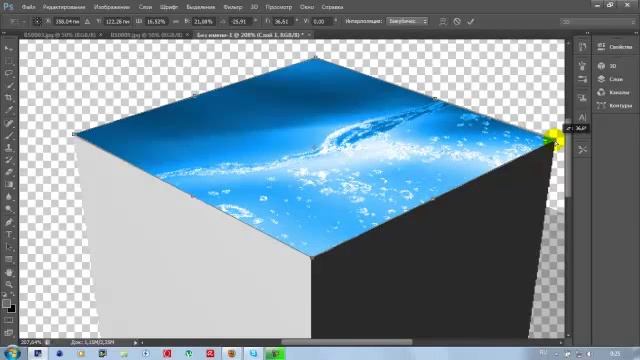The height and width of the screenshot is (360, 640).
Task: Click the rotation angle input field
Action: 239,22
